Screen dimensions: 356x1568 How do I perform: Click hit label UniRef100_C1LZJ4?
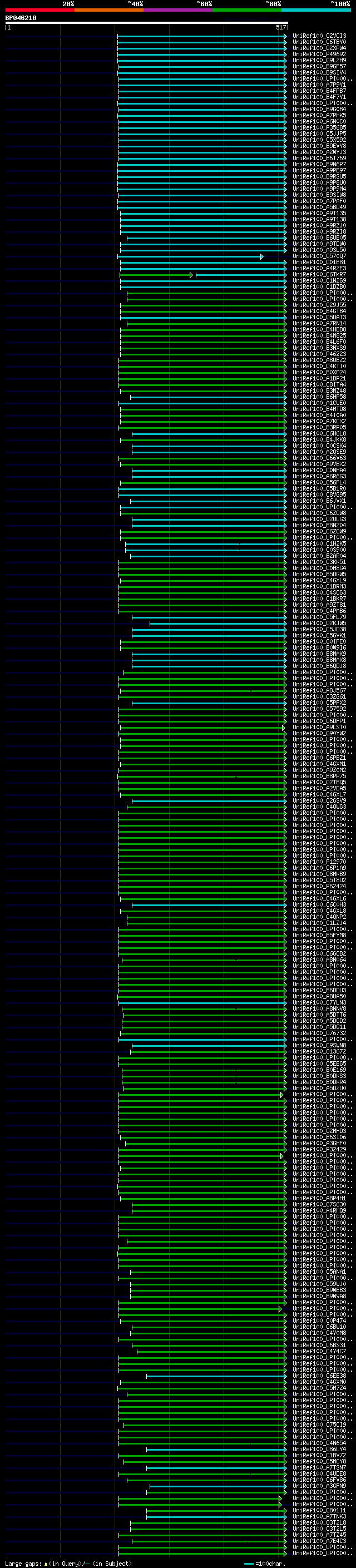[319, 923]
